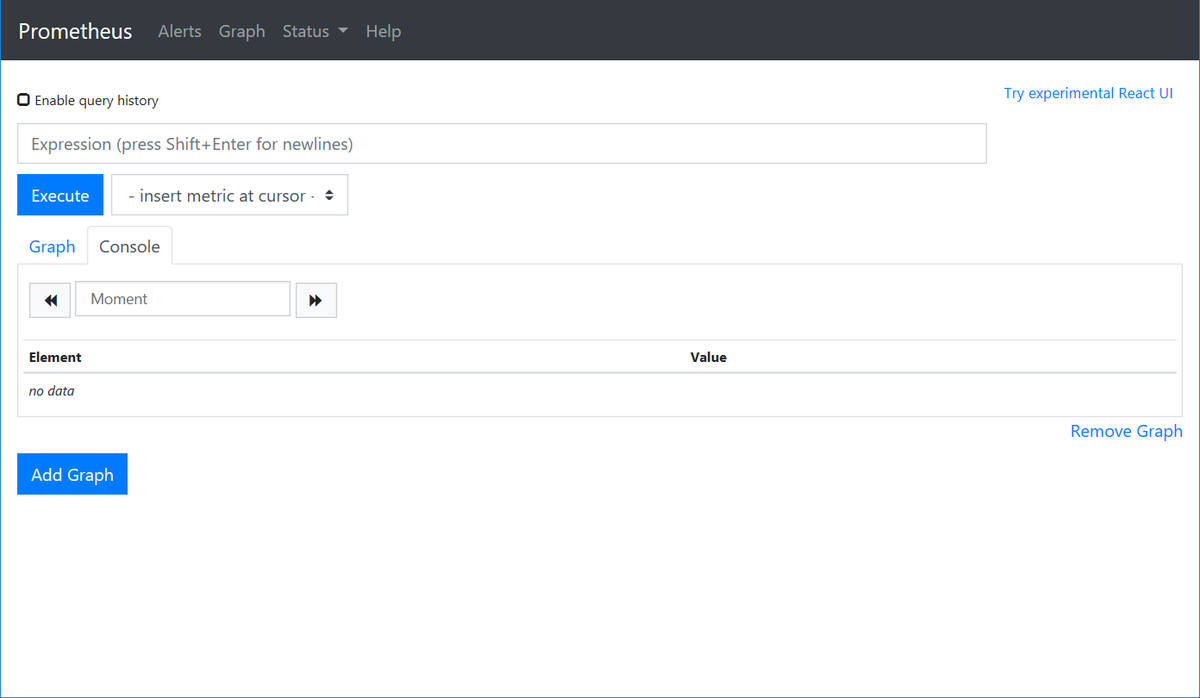The height and width of the screenshot is (698, 1200).
Task: Click the 'no data' result text
Action: 51,391
